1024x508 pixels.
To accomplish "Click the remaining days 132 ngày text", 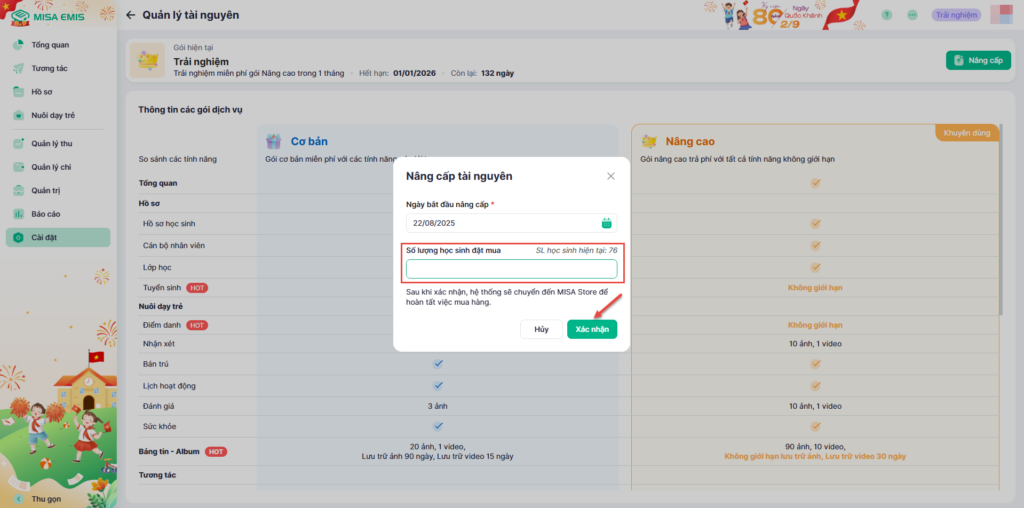I will point(498,73).
